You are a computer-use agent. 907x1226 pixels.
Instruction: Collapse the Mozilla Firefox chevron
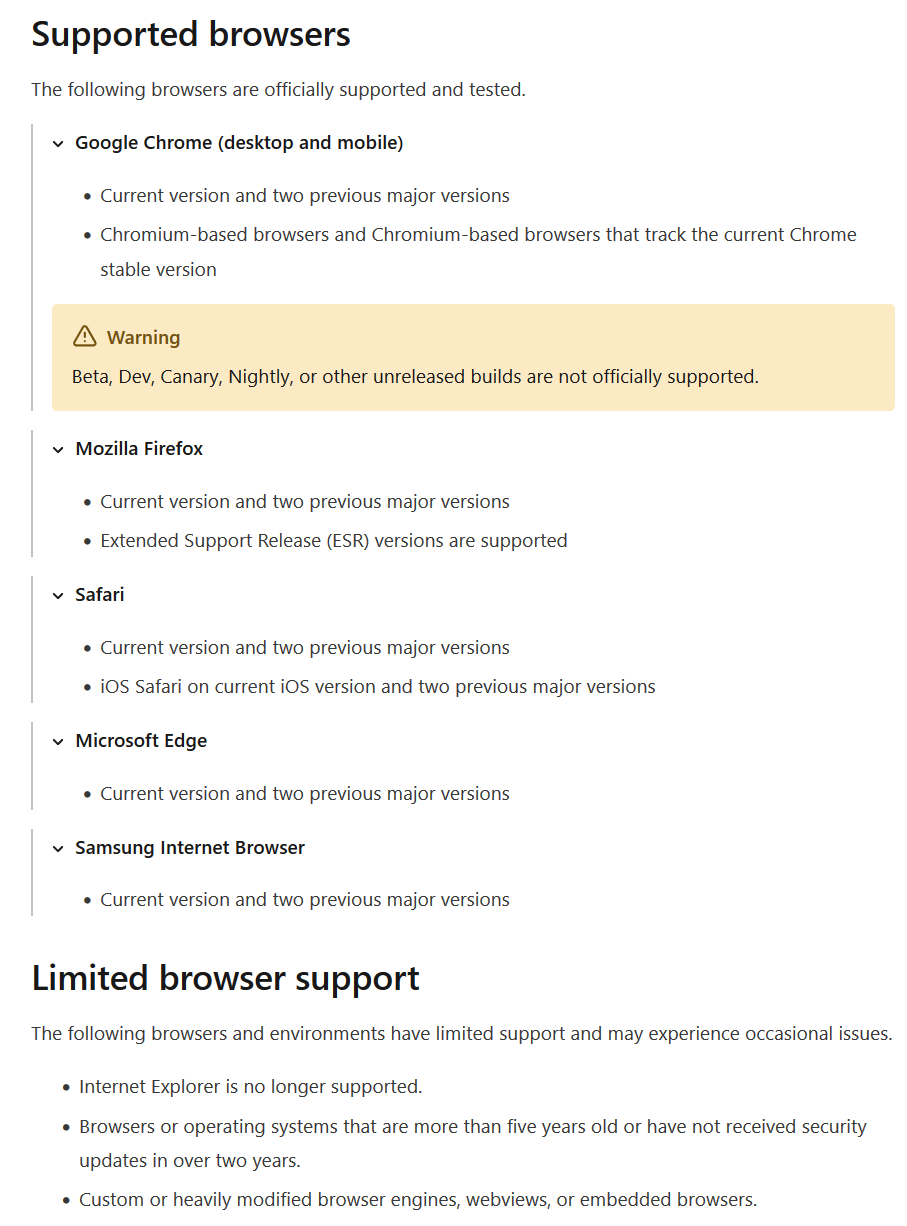[58, 450]
